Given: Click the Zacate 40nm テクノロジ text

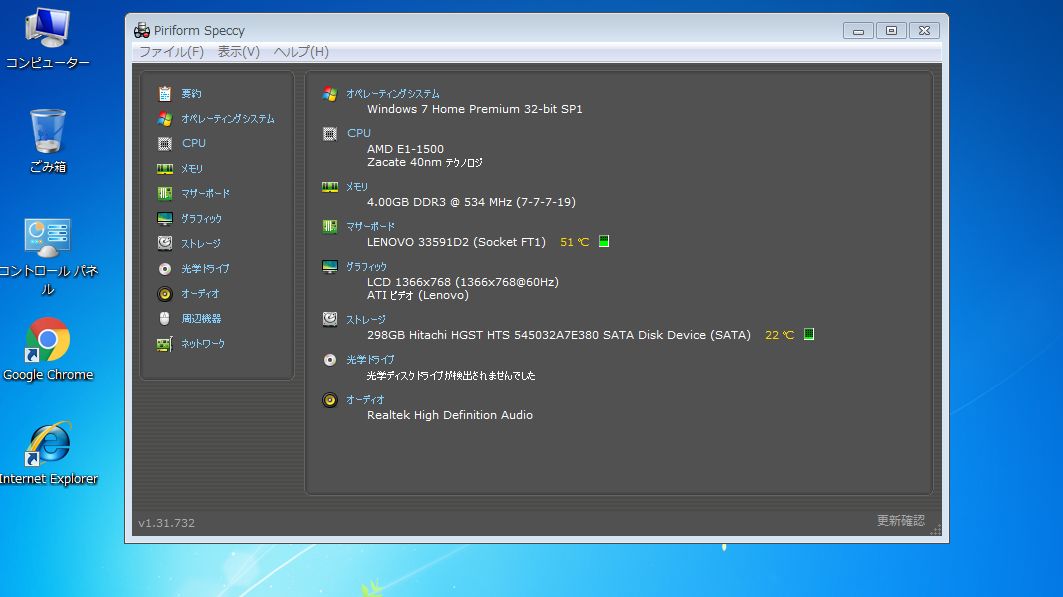Looking at the screenshot, I should [424, 162].
